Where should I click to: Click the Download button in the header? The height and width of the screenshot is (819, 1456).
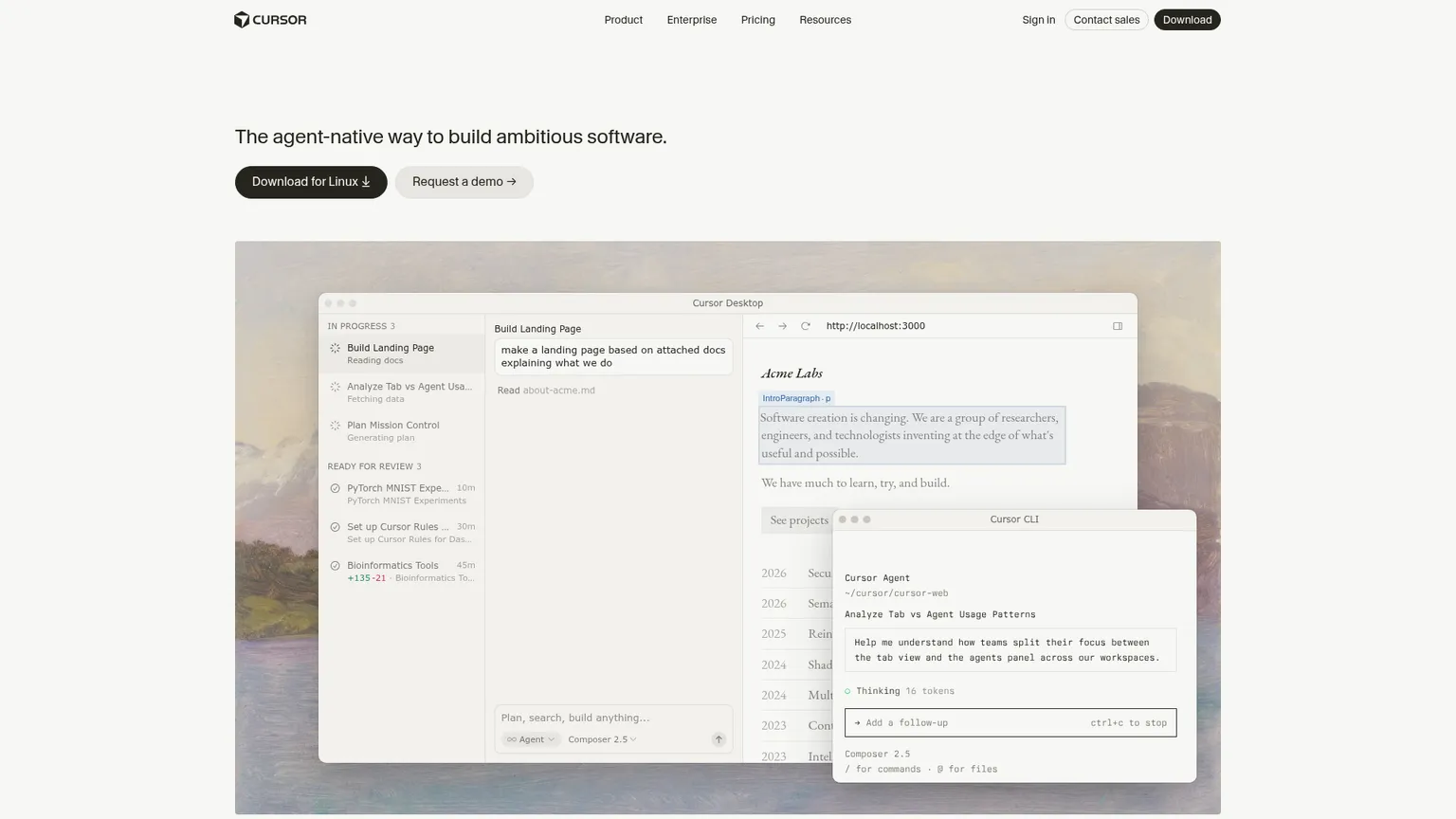click(1187, 20)
